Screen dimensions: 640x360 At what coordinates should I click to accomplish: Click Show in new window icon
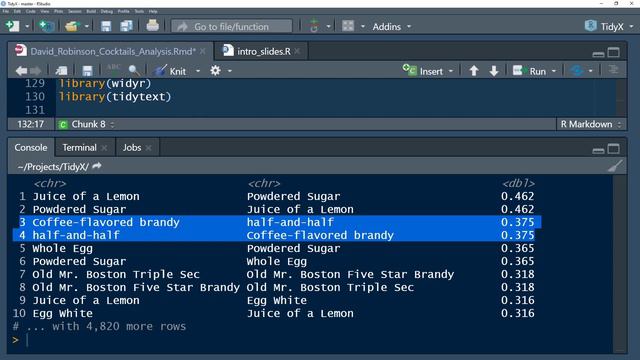[x=62, y=71]
